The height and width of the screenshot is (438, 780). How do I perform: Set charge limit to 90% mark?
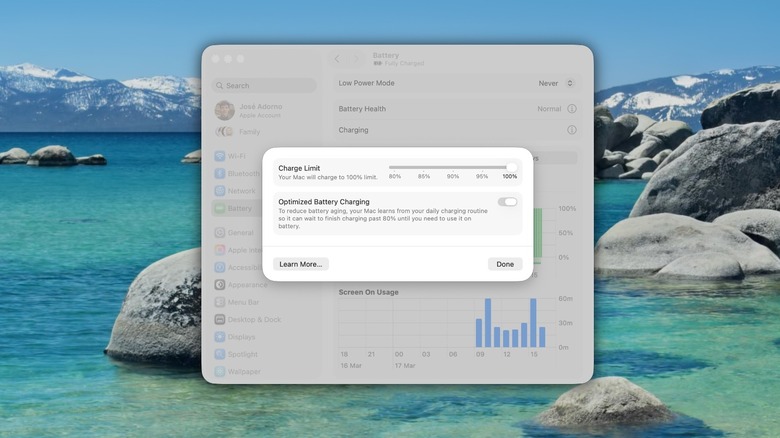(x=453, y=176)
